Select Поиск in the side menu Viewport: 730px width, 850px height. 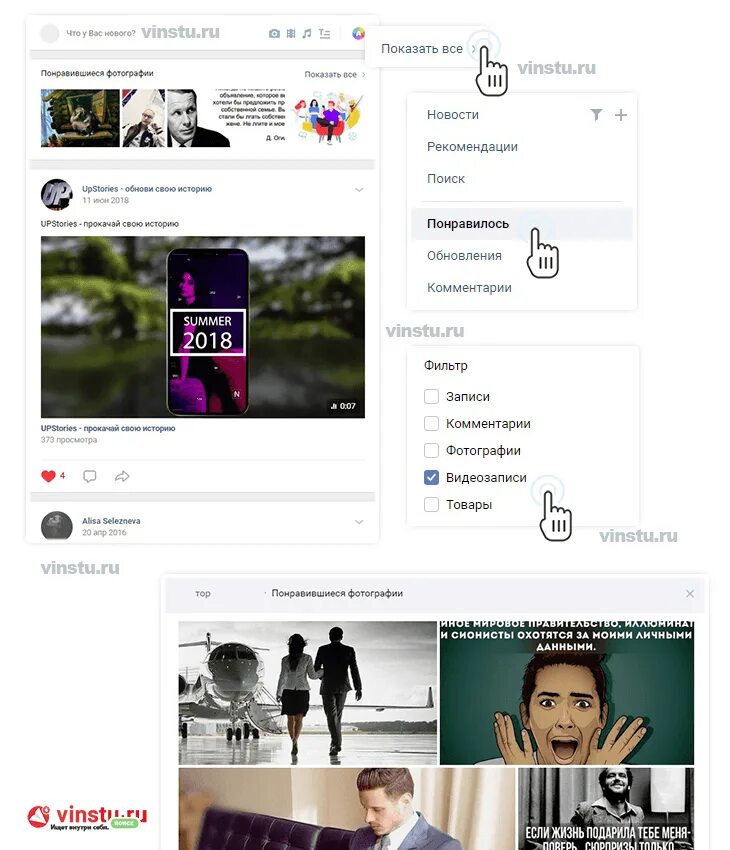(445, 178)
